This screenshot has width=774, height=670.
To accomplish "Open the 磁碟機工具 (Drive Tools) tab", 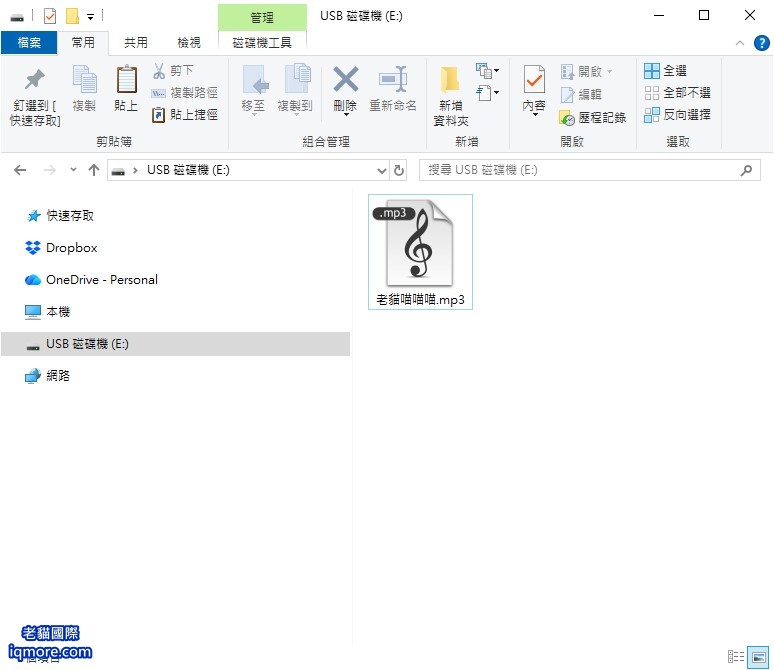I will 262,43.
